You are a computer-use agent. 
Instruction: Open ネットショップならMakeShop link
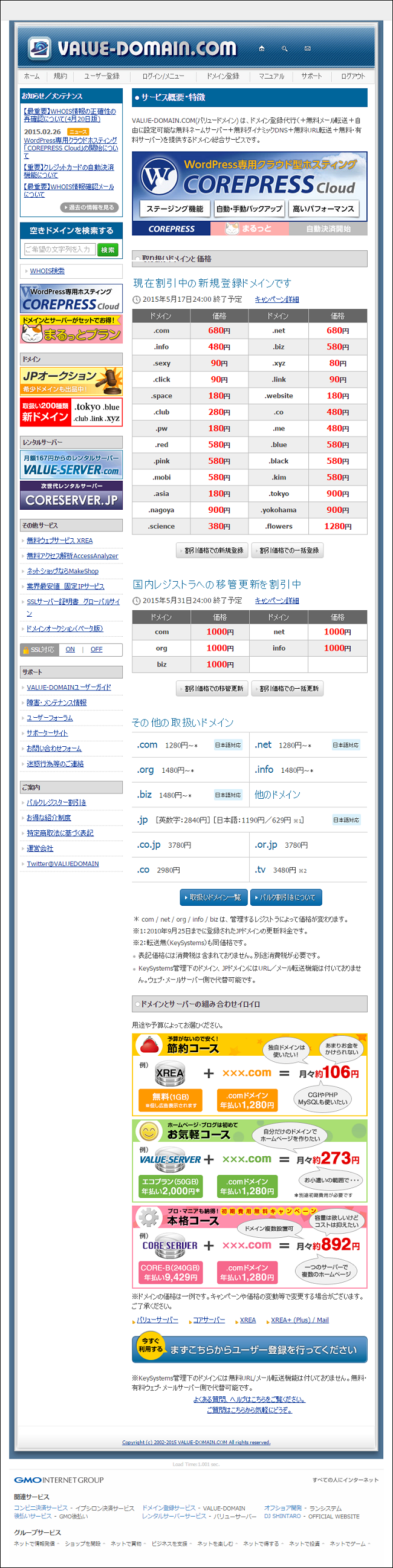coord(63,571)
